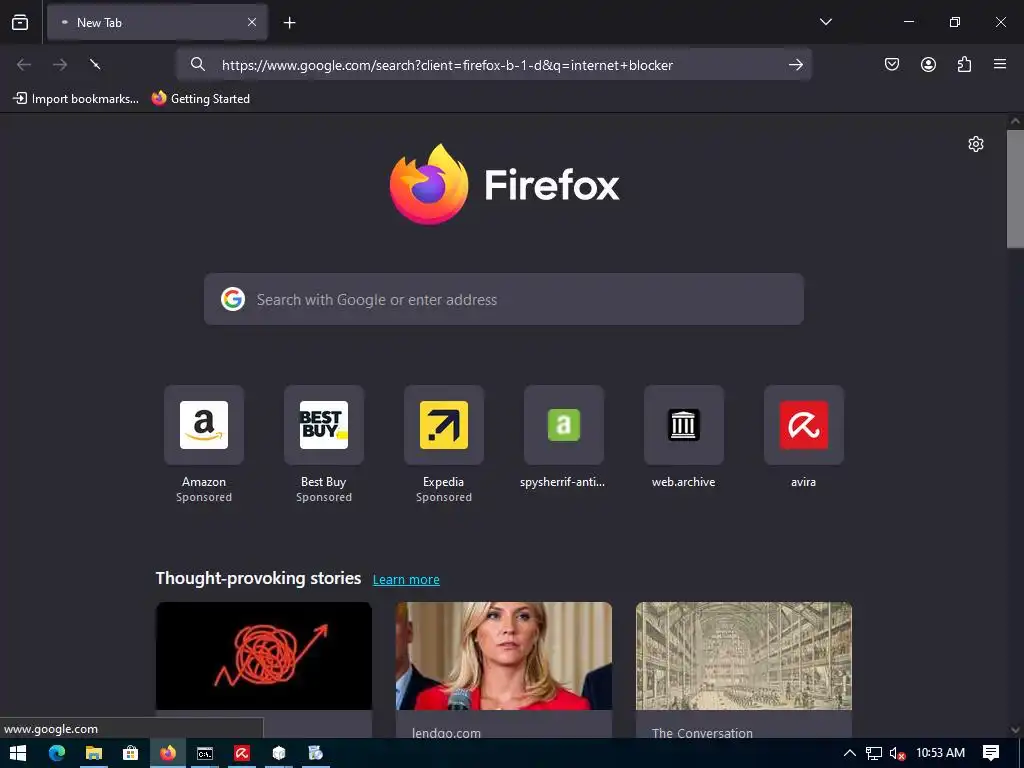Click the Go arrow in address bar
Image resolution: width=1024 pixels, height=768 pixels.
point(795,64)
